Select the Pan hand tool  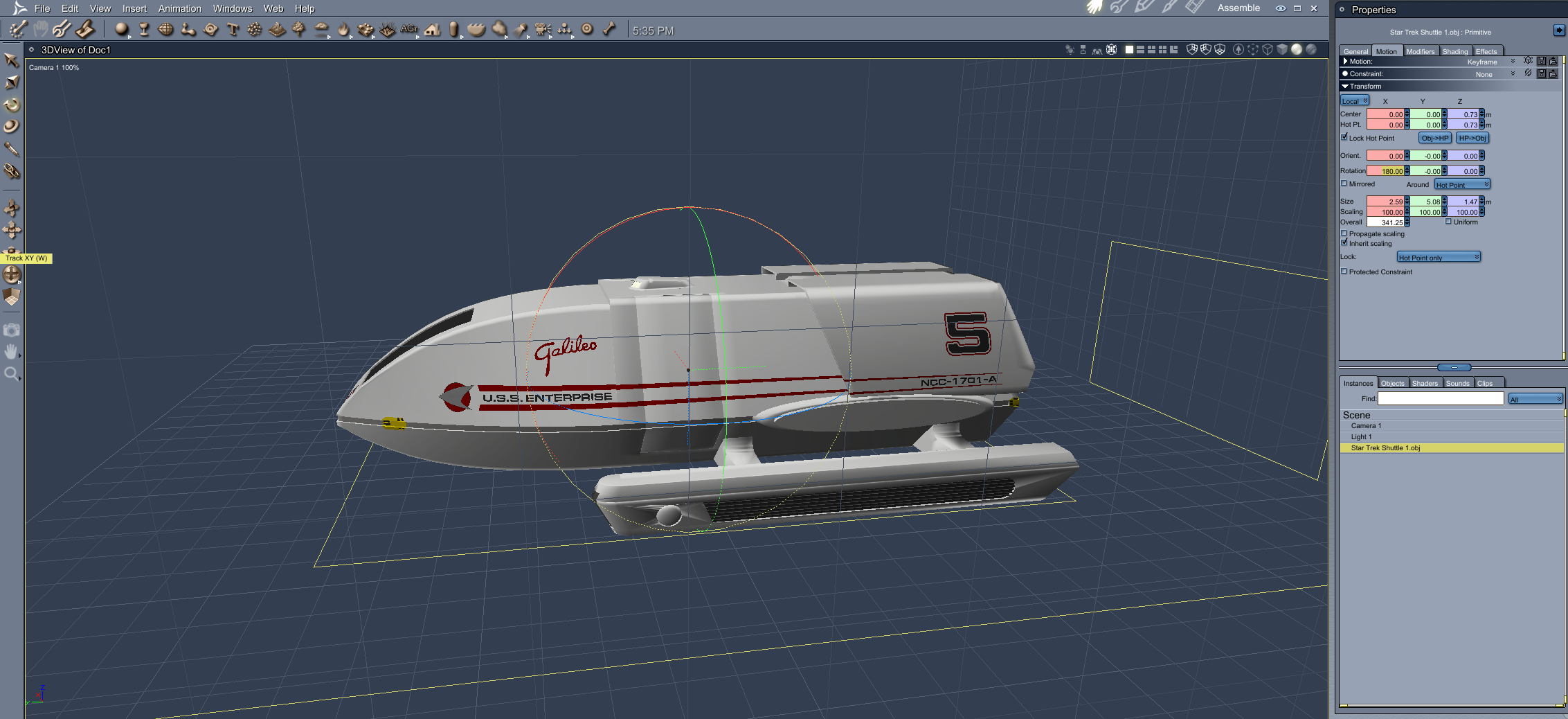(11, 352)
